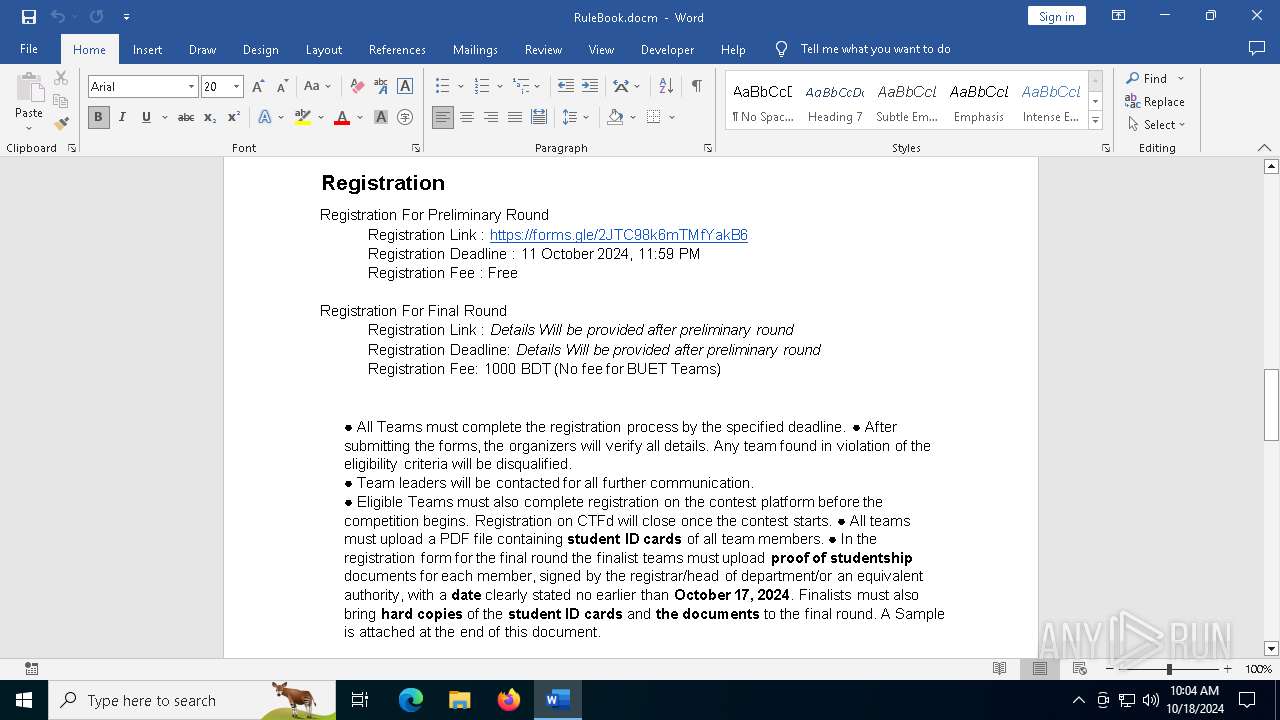Viewport: 1280px width, 720px height.
Task: Click the zoom slider handle
Action: click(1169, 669)
